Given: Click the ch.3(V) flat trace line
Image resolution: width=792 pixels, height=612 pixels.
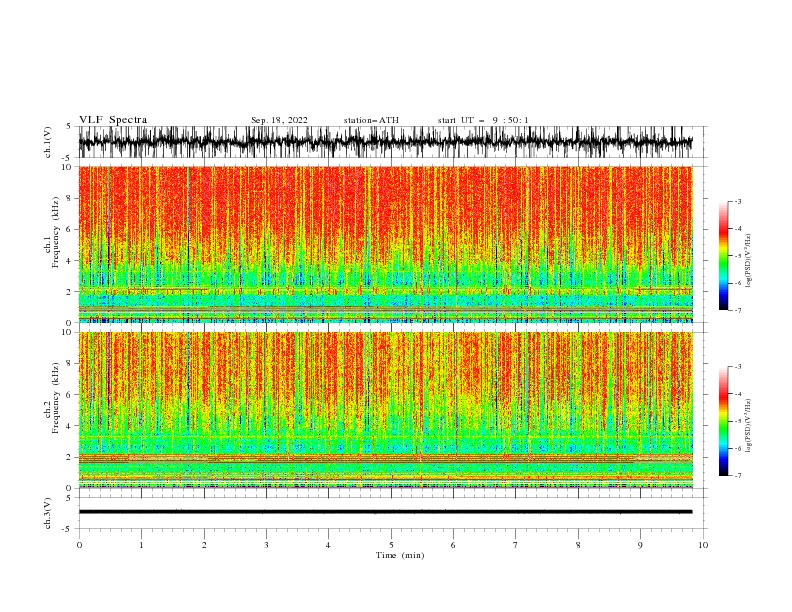Looking at the screenshot, I should pyautogui.click(x=385, y=512).
